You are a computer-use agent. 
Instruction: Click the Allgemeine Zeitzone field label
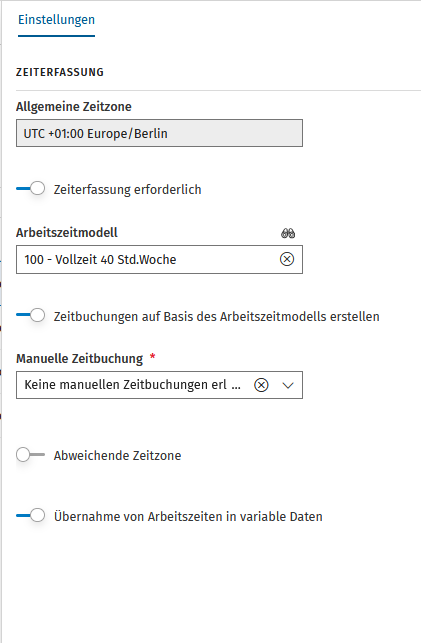(74, 107)
